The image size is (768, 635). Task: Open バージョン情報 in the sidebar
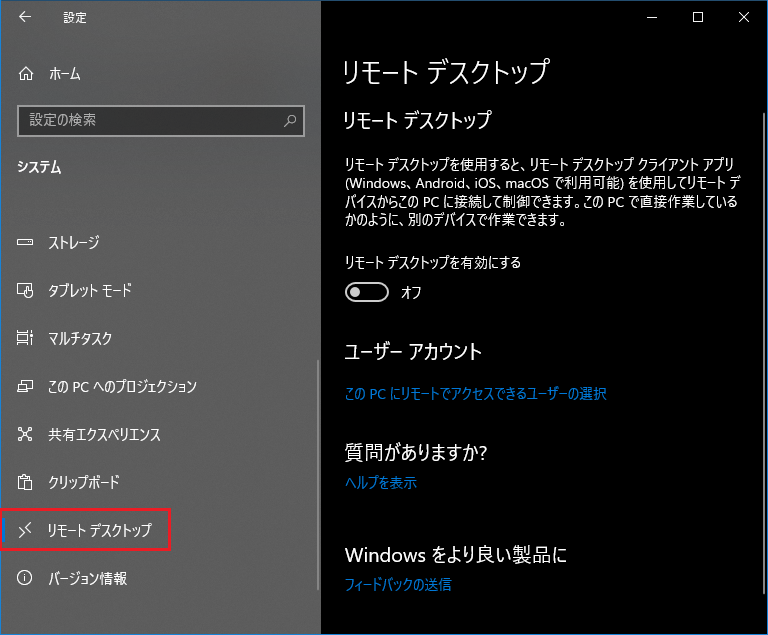coord(88,579)
